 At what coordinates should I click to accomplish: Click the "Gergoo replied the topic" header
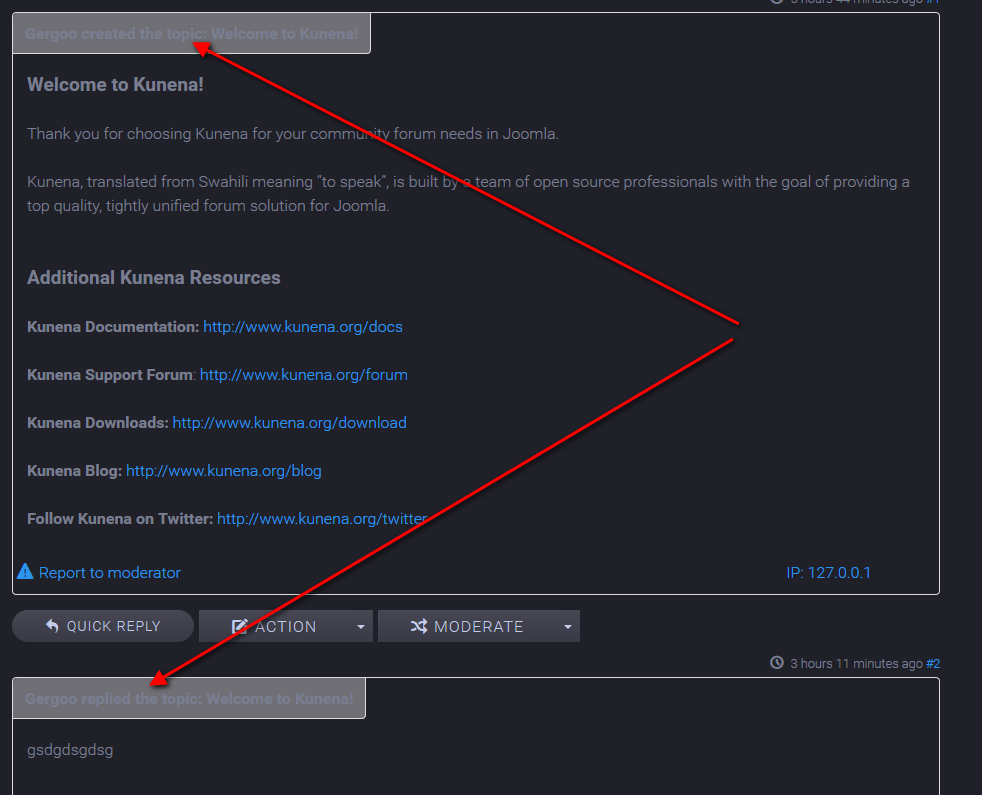point(189,699)
